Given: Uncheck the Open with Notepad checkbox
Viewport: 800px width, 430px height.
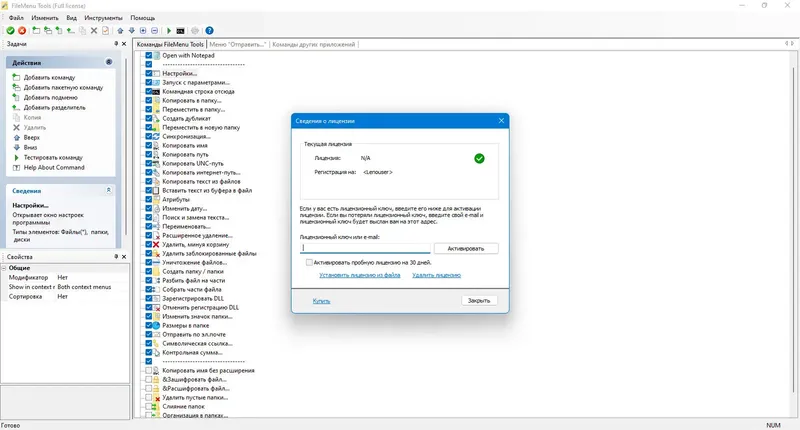Looking at the screenshot, I should [x=149, y=55].
